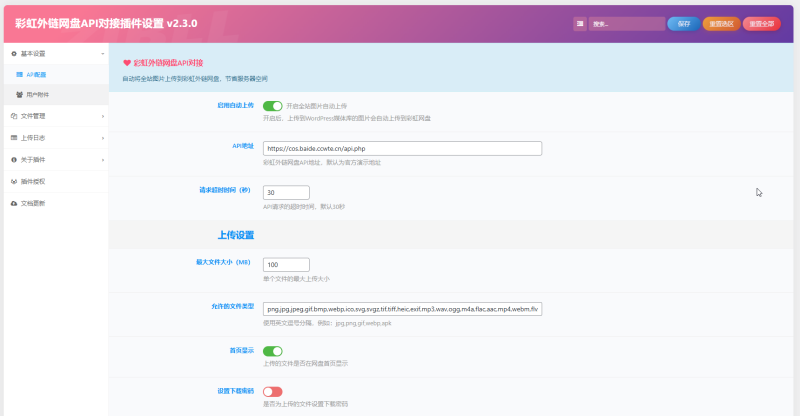The image size is (800, 416).
Task: Click the 用户附件 users icon
Action: point(20,94)
